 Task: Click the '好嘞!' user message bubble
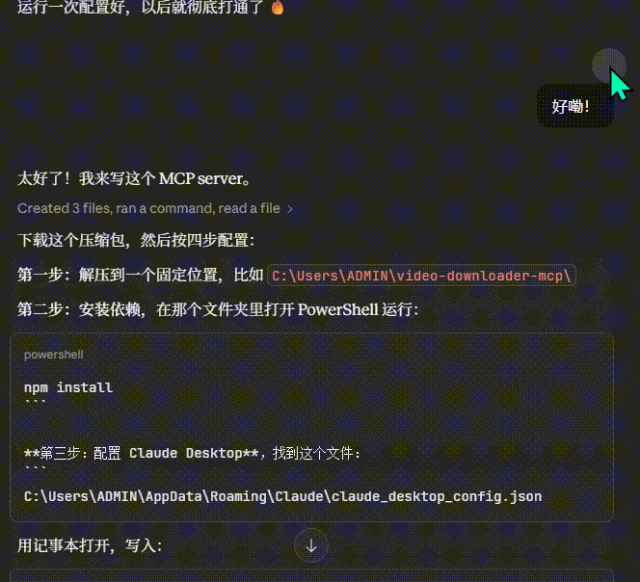pos(575,106)
